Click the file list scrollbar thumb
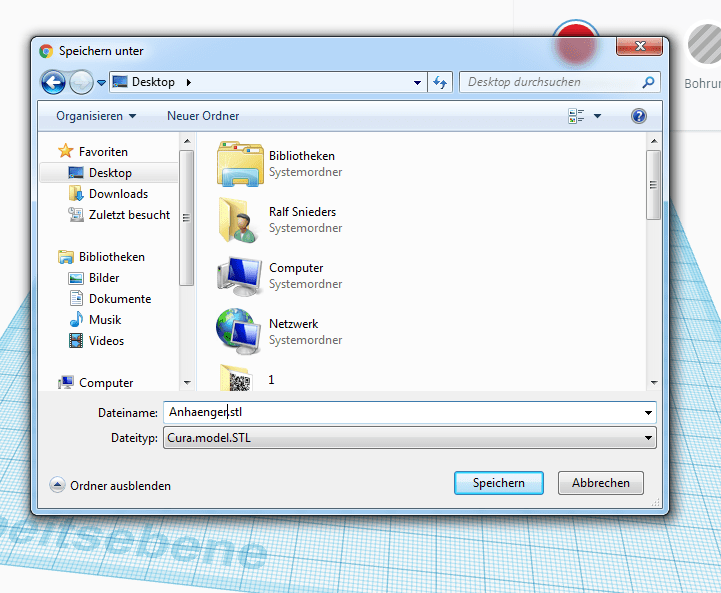Image resolution: width=721 pixels, height=593 pixels. pyautogui.click(x=653, y=185)
